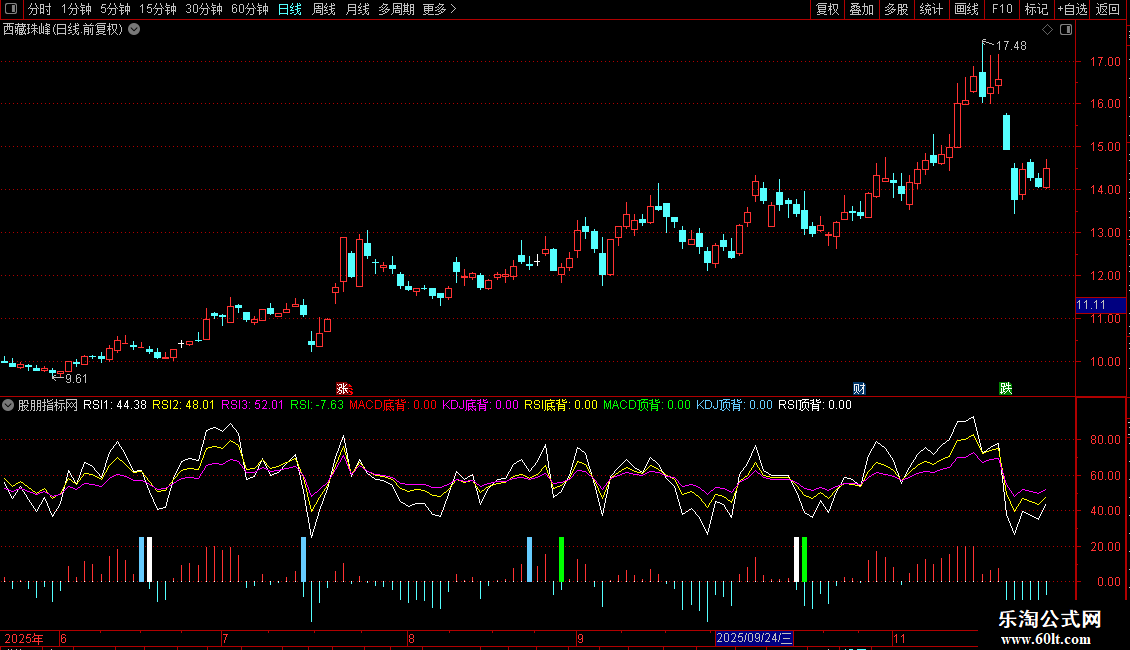The height and width of the screenshot is (650, 1130).
Task: Click month 9 on the time axis
Action: click(580, 638)
